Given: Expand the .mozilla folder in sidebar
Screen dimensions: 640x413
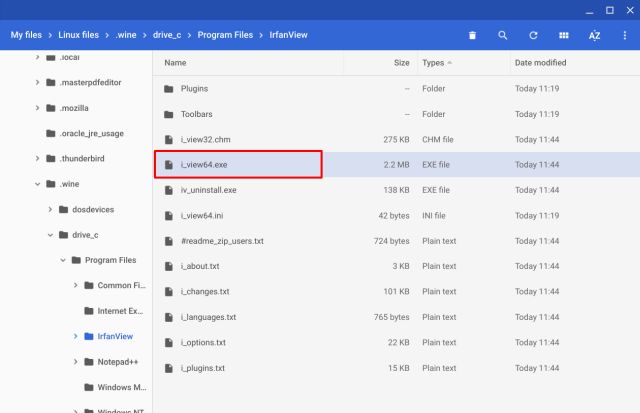Looking at the screenshot, I should (38, 107).
